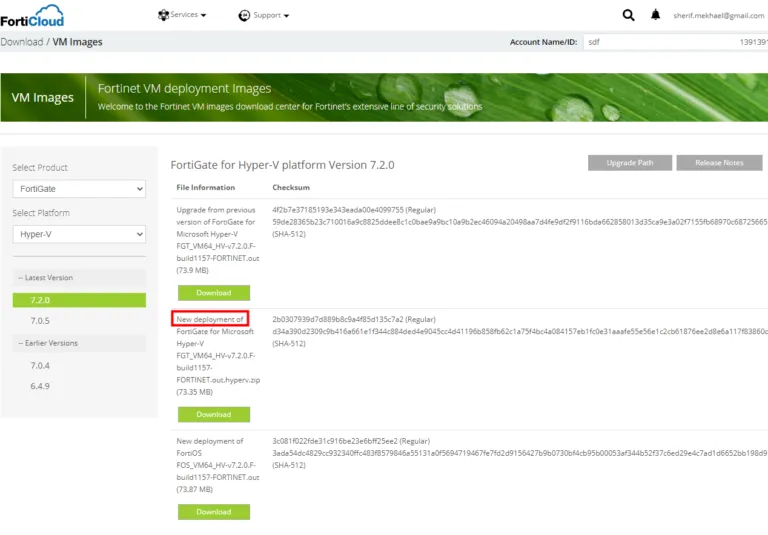Open notifications bell icon
This screenshot has width=768, height=535.
point(655,15)
